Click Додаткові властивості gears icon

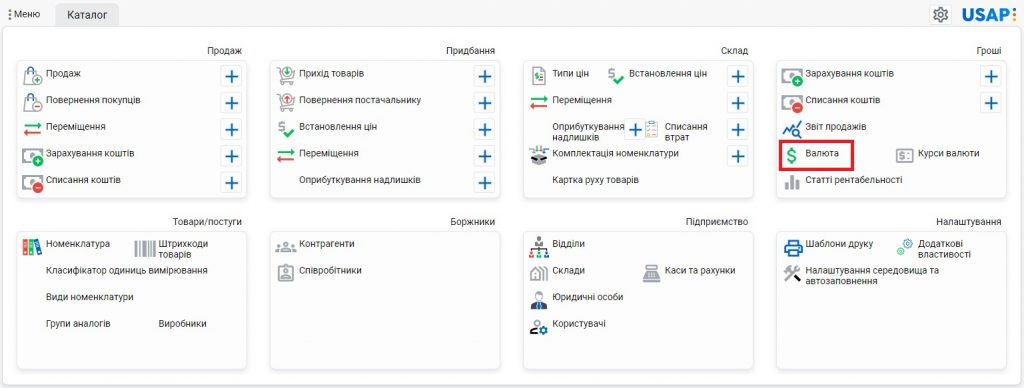tap(904, 246)
